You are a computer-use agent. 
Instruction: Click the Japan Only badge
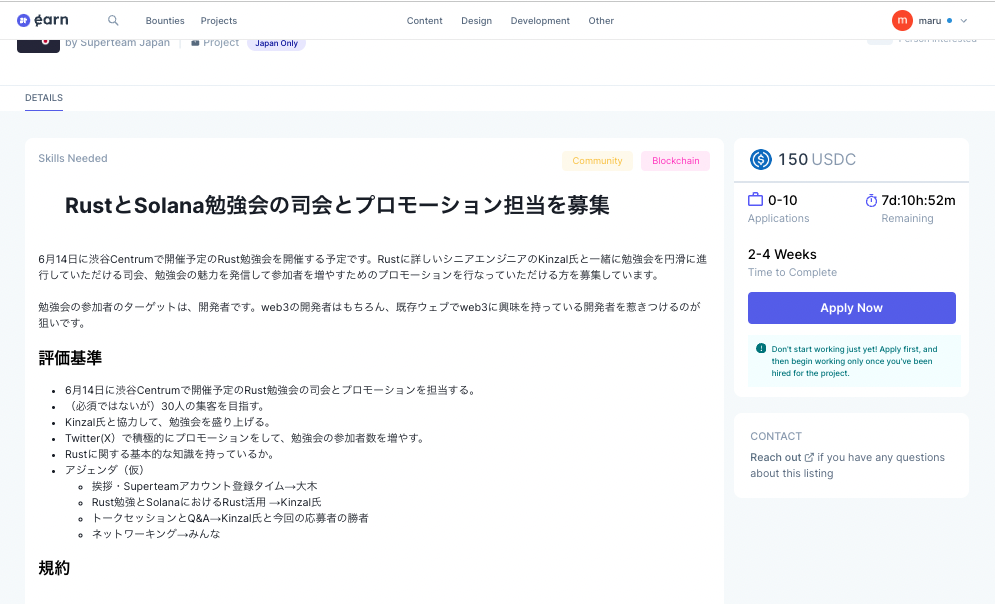[276, 43]
